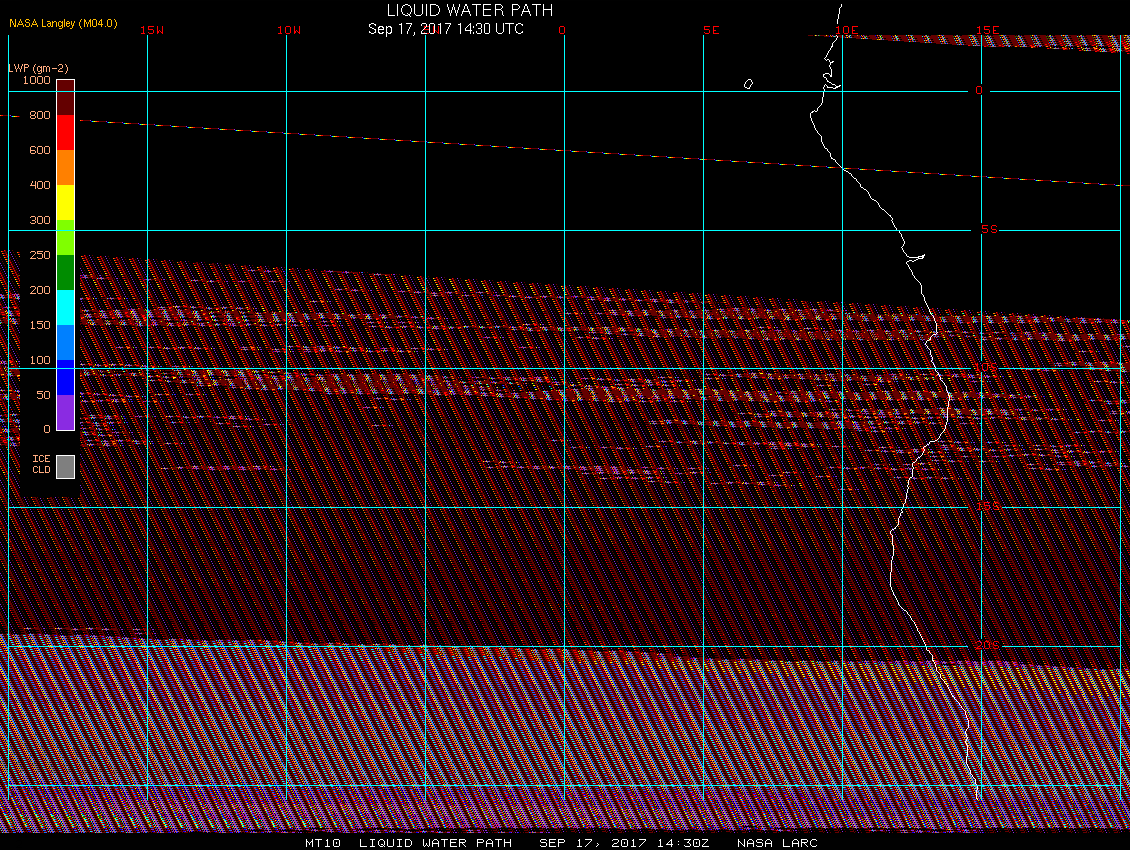
Task: Click the 'NASA Langley (M04.0)' label
Action: pyautogui.click(x=63, y=23)
